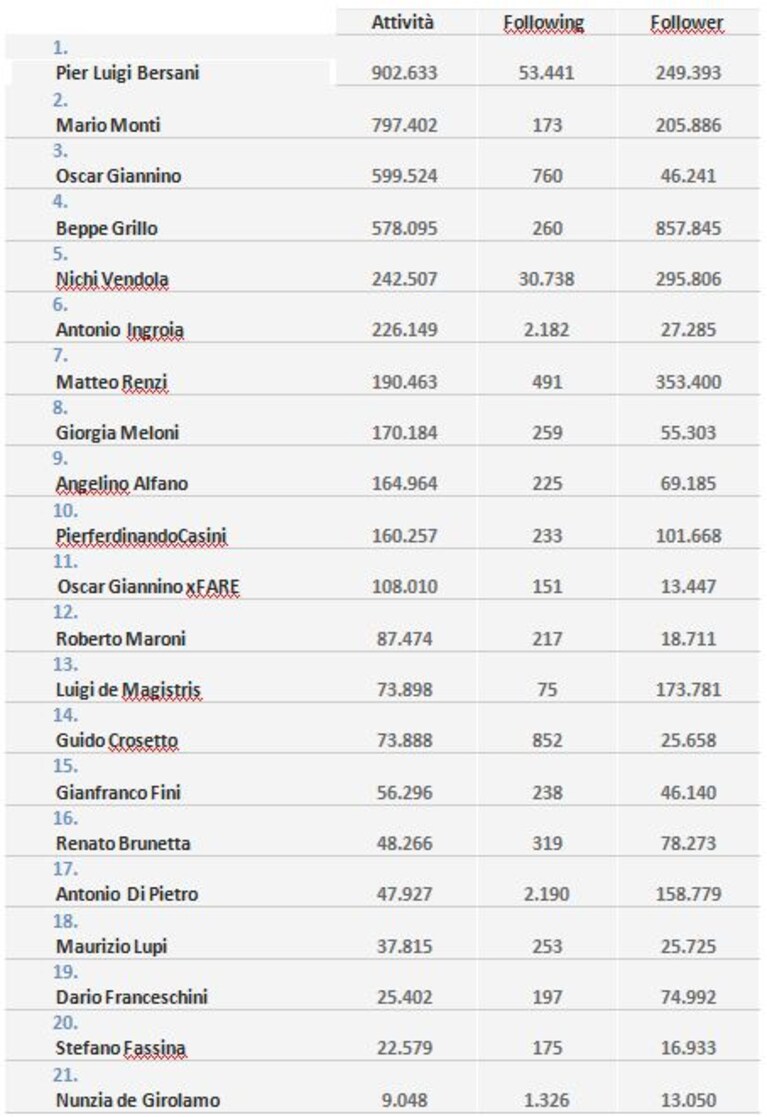Click Beppe Grillo's follower count 857.845
The width and height of the screenshot is (767, 1117).
point(688,229)
